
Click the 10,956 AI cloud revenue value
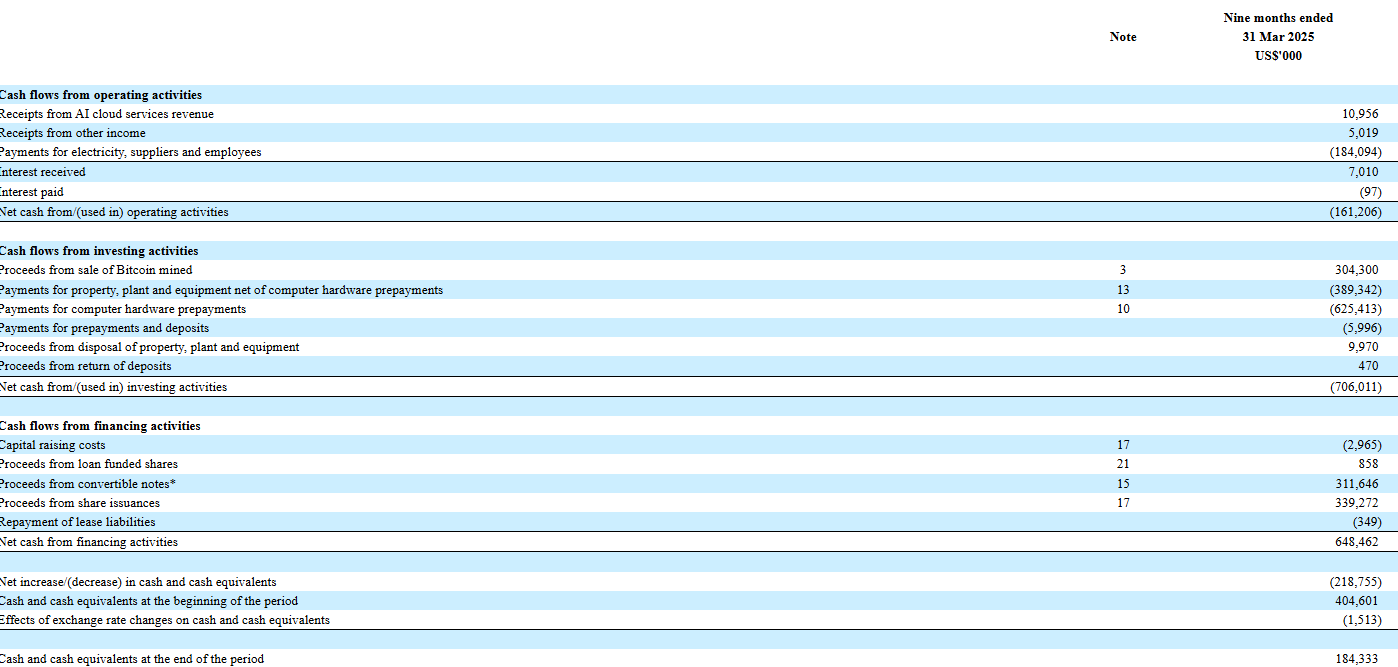coord(1360,114)
